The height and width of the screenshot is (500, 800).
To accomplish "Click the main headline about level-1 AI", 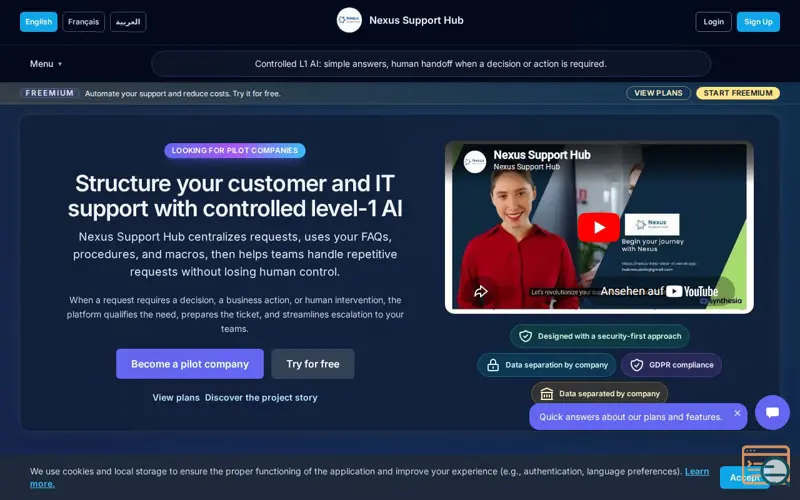I will 235,196.
